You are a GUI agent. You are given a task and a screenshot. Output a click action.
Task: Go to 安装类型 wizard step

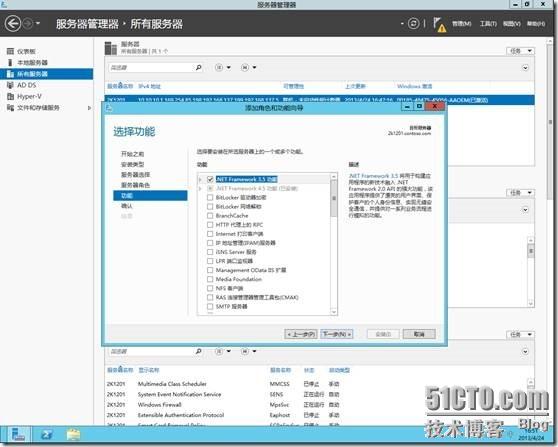tap(132, 164)
